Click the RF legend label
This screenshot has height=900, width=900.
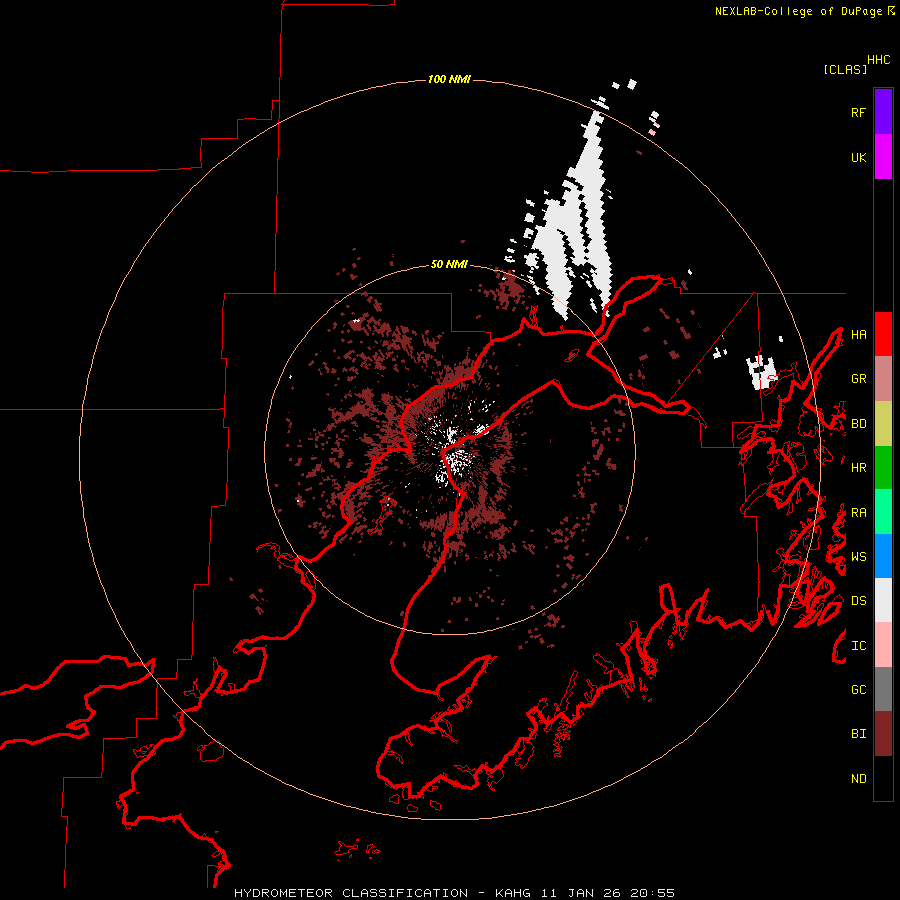click(x=859, y=112)
